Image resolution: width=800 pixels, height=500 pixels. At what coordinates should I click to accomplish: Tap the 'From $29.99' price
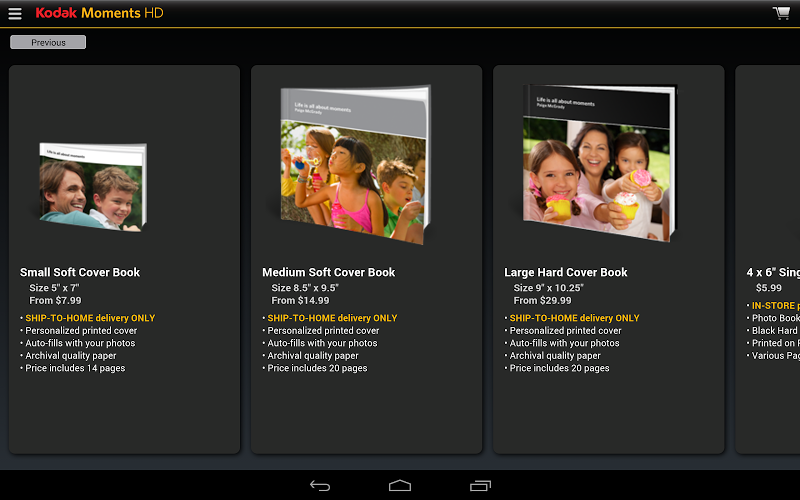(542, 301)
